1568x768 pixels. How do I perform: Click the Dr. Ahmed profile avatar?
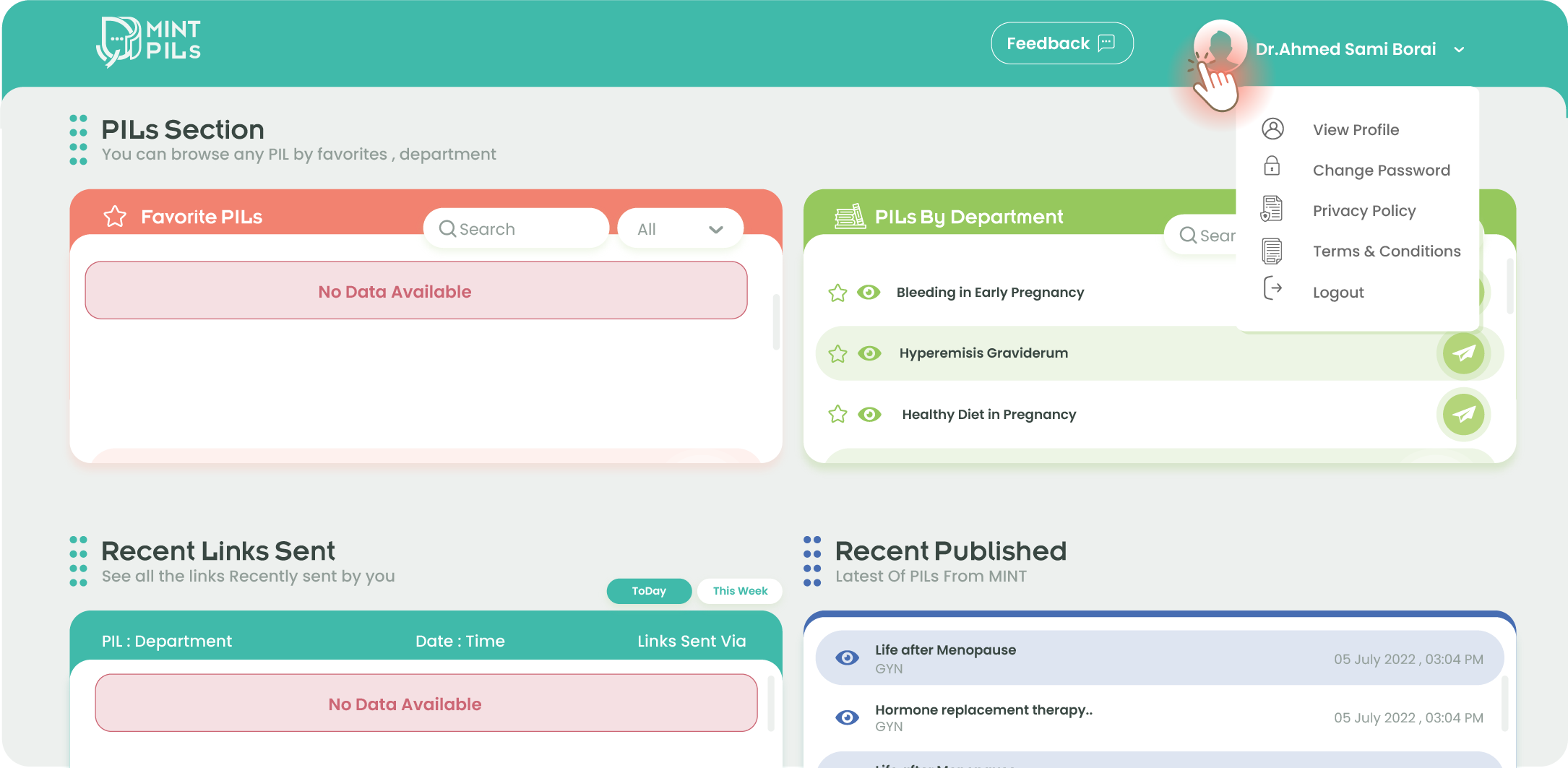(x=1220, y=46)
